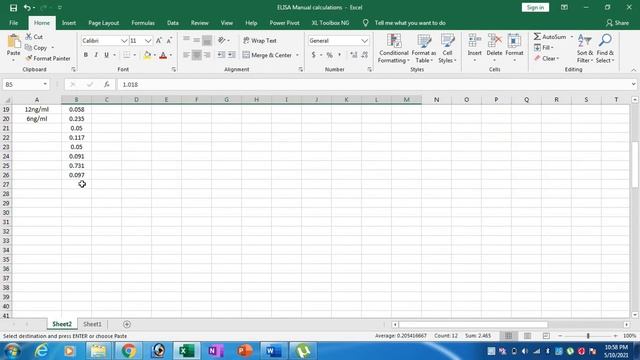
Task: Open the General number format dropdown
Action: point(364,41)
